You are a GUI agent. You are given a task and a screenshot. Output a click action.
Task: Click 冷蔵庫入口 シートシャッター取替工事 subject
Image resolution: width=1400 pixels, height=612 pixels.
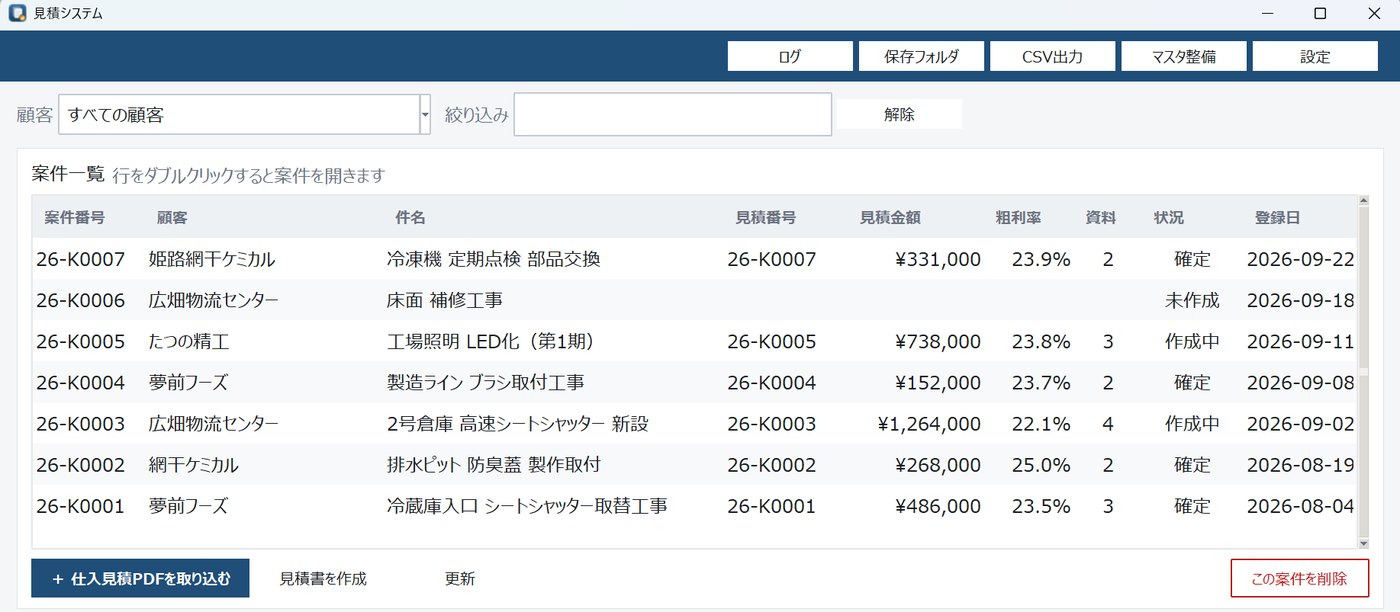[527, 506]
